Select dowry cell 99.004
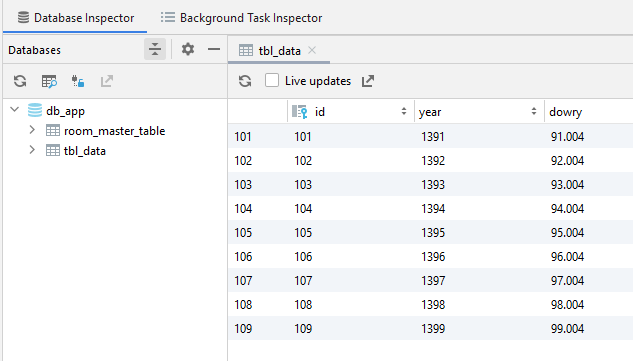The image size is (633, 361). [589, 328]
